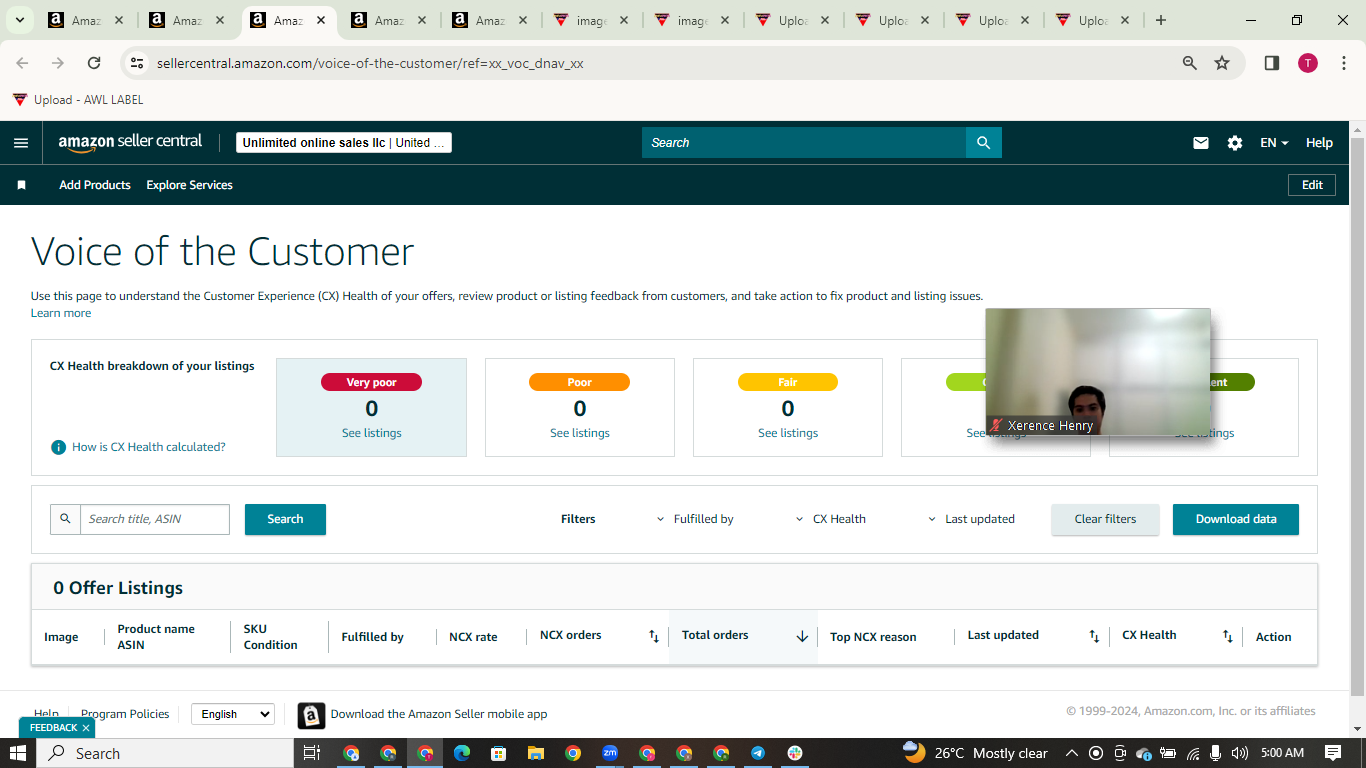
Task: Expand the CX Health filter
Action: (831, 519)
